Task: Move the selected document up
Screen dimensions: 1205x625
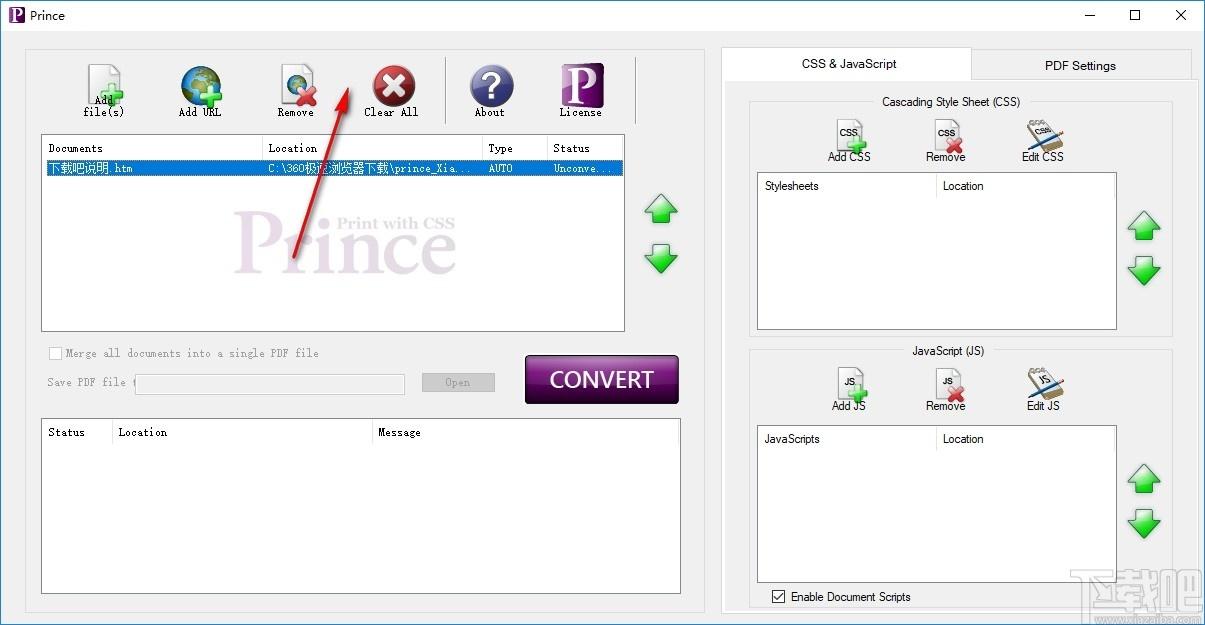Action: coord(661,209)
